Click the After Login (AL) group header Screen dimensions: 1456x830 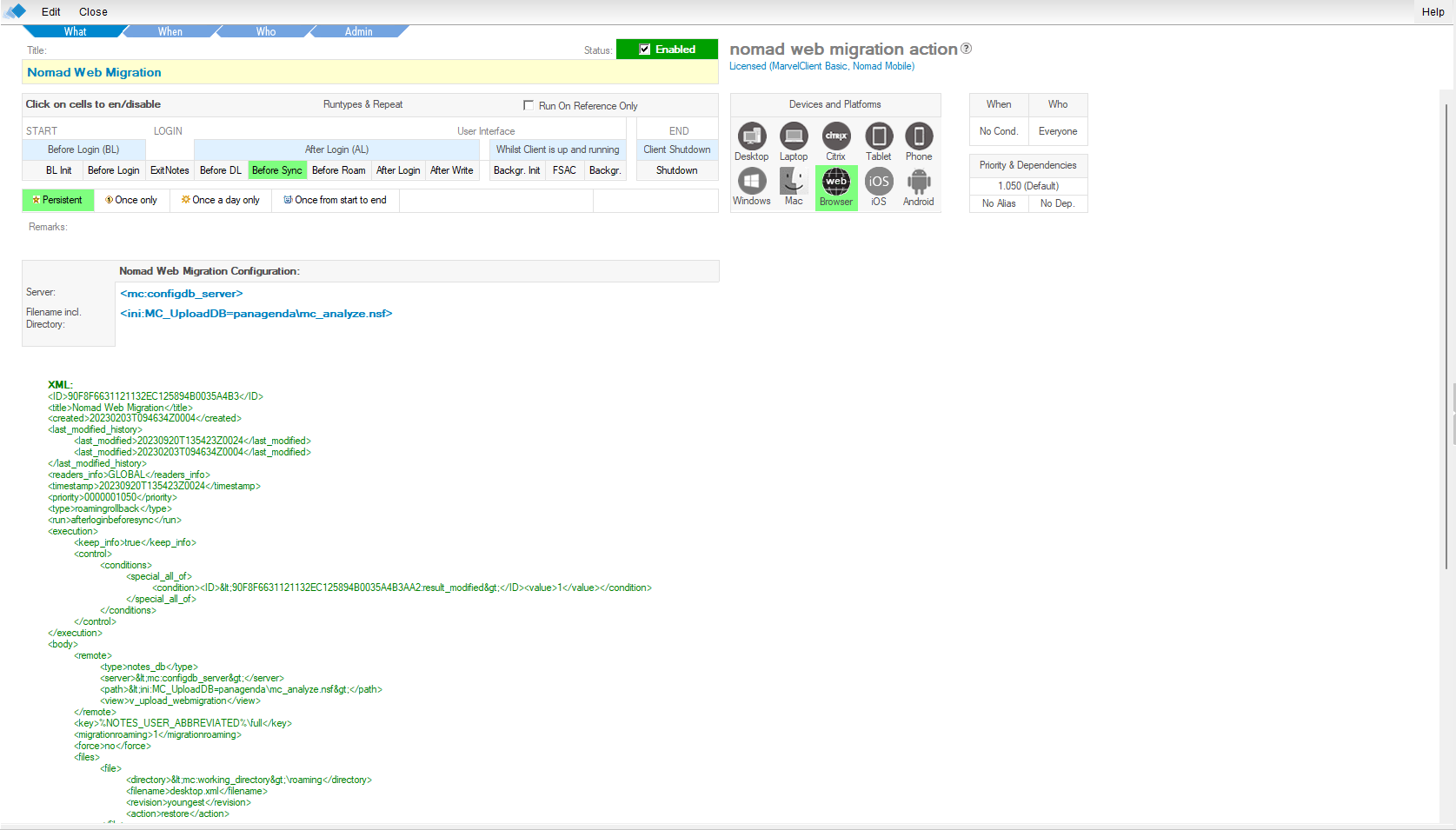click(336, 149)
